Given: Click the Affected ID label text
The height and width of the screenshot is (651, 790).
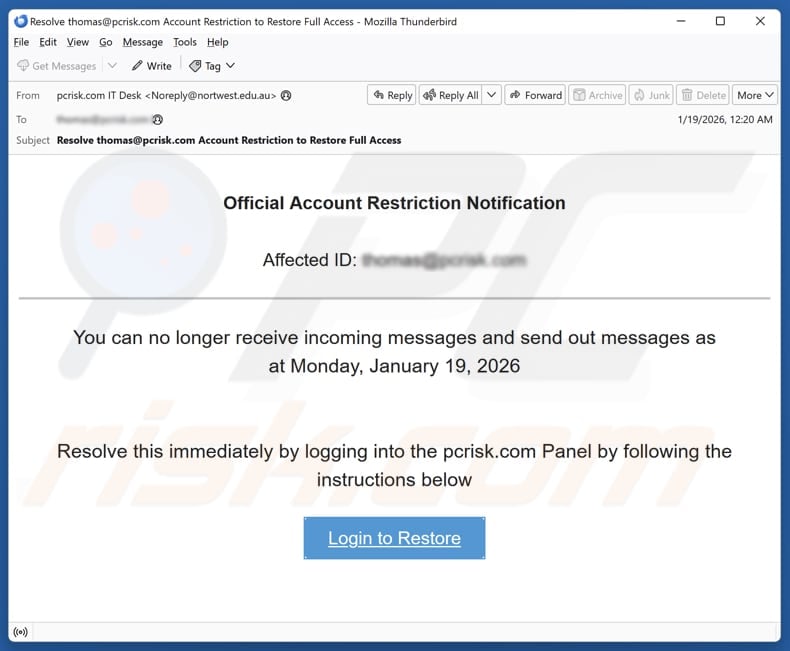Looking at the screenshot, I should click(310, 260).
